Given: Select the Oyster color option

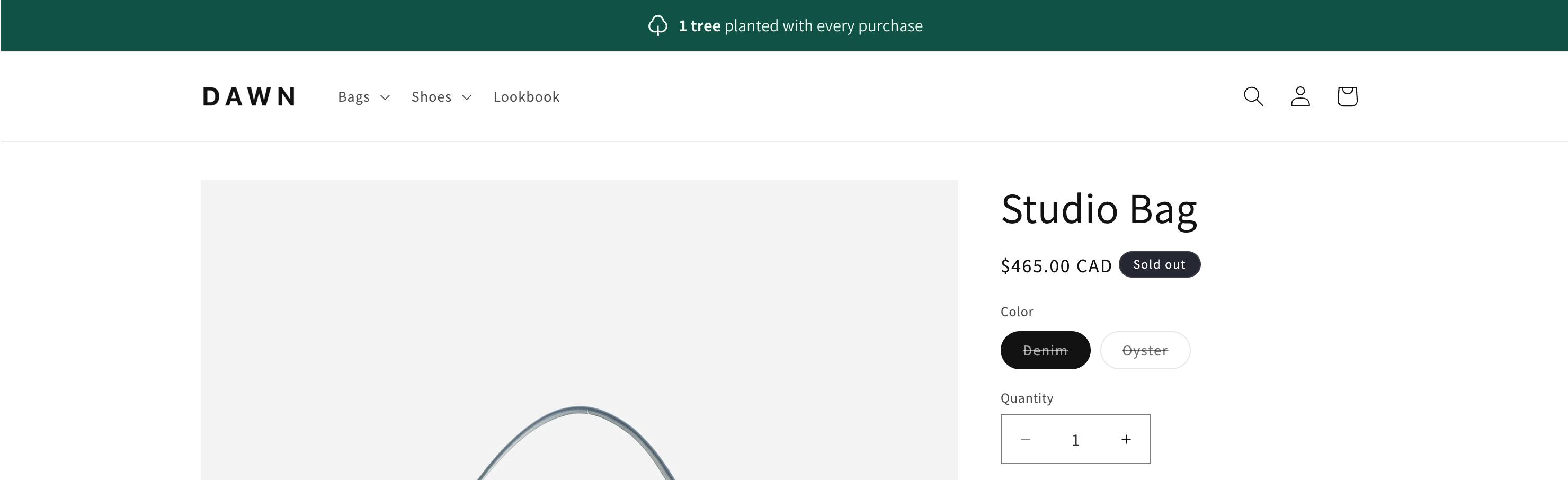Looking at the screenshot, I should point(1145,350).
